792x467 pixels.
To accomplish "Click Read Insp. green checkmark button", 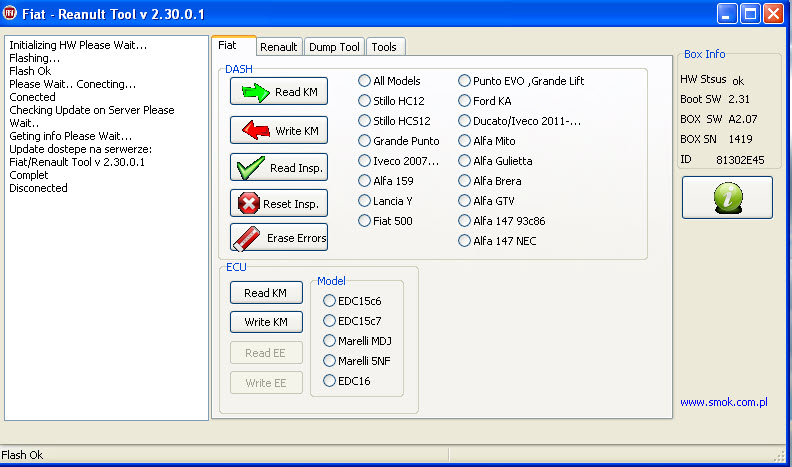I will click(279, 167).
